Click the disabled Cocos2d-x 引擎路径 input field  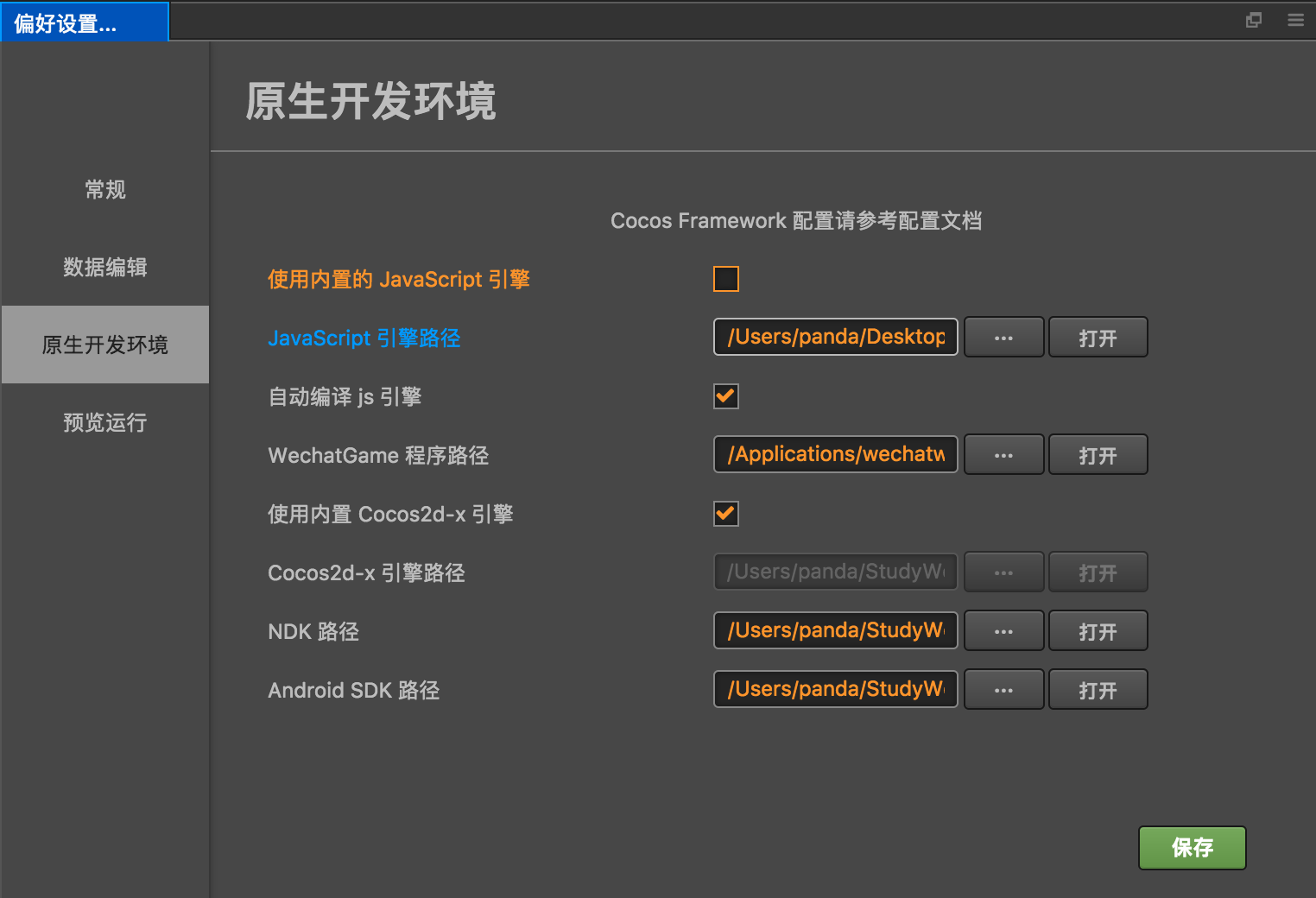(x=836, y=572)
